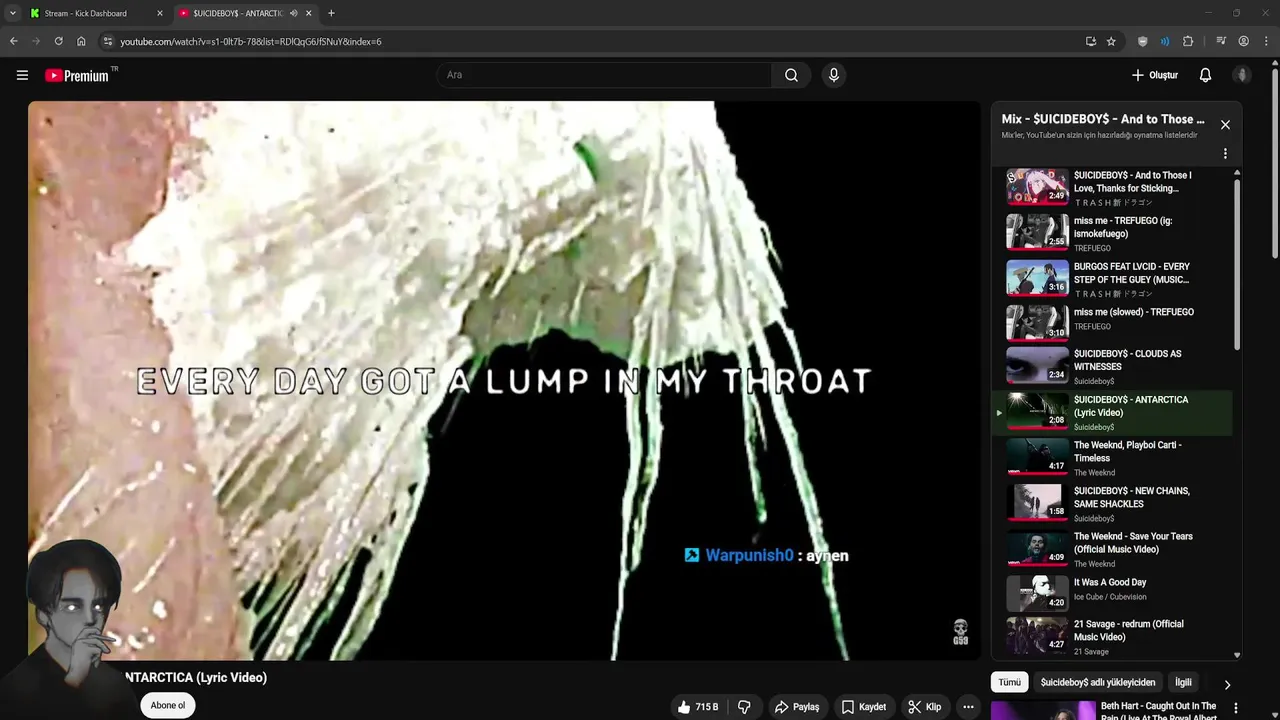Click the search magnifier button
Viewport: 1280px width, 720px height.
pyautogui.click(x=791, y=75)
